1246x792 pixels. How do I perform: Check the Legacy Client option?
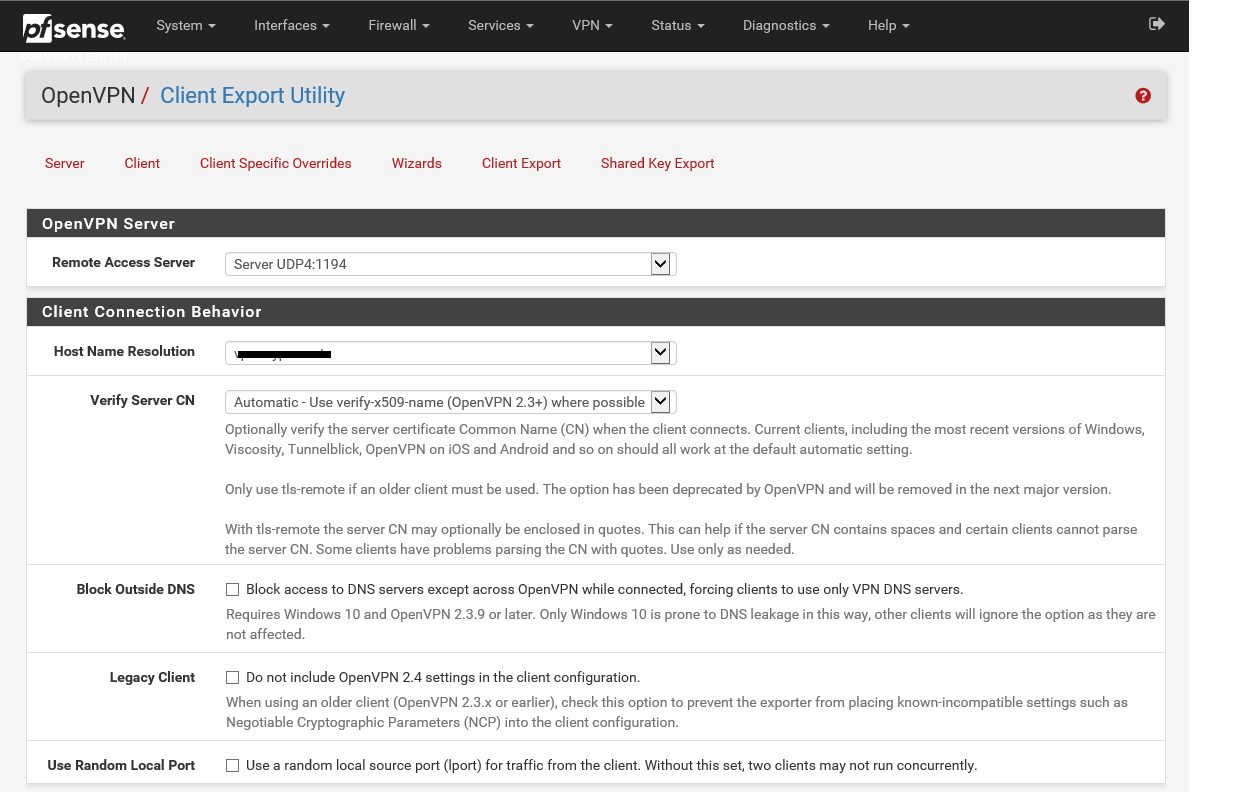(232, 678)
